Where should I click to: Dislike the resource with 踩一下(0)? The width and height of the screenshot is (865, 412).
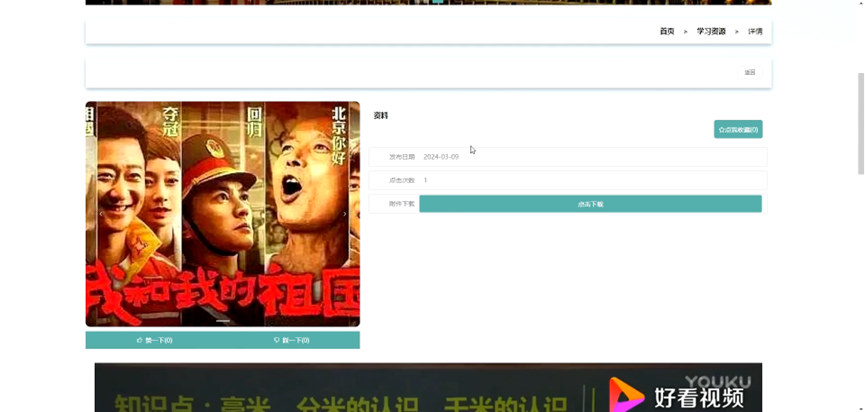pyautogui.click(x=291, y=340)
